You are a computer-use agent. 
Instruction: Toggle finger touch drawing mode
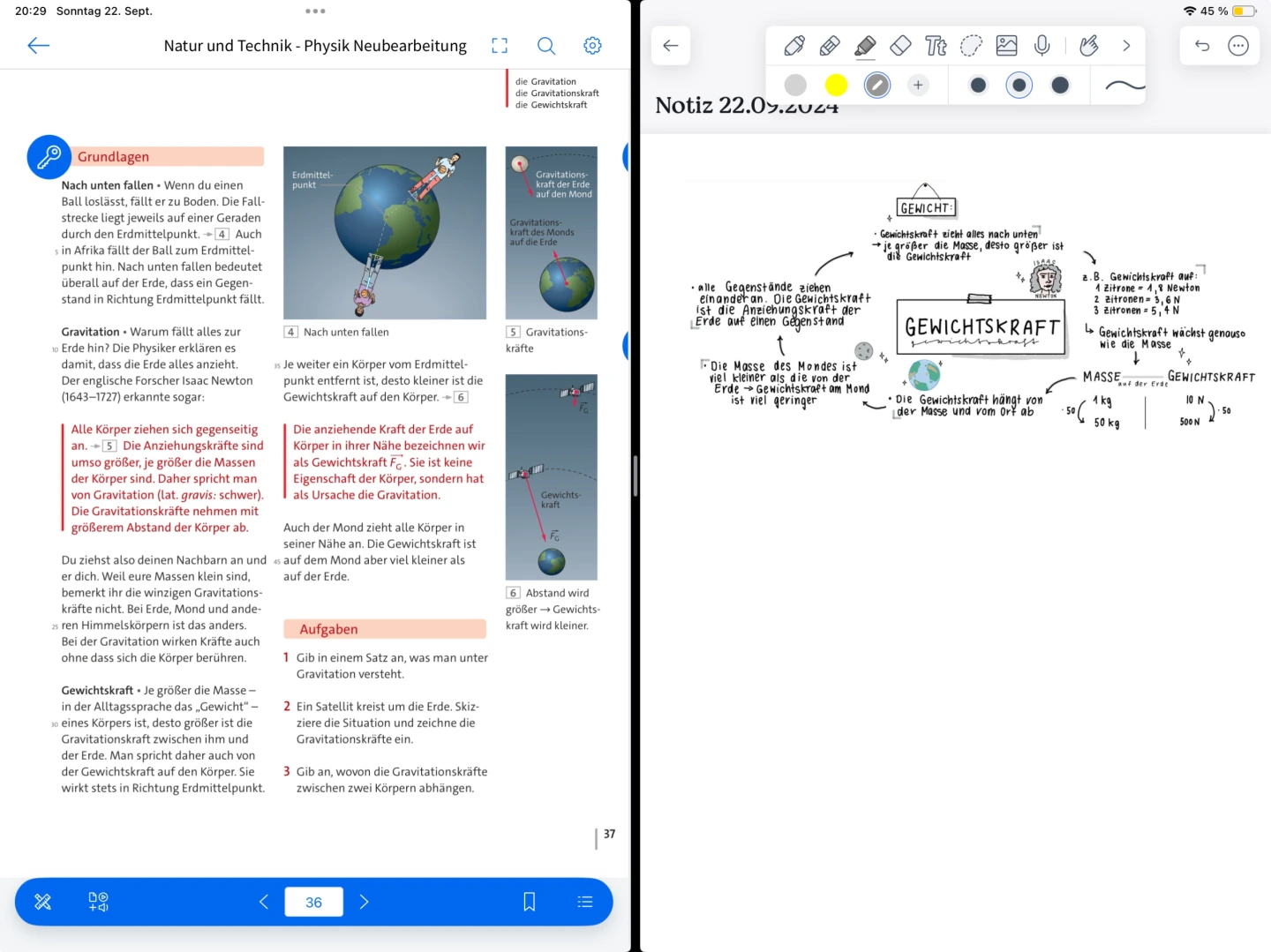(1089, 46)
